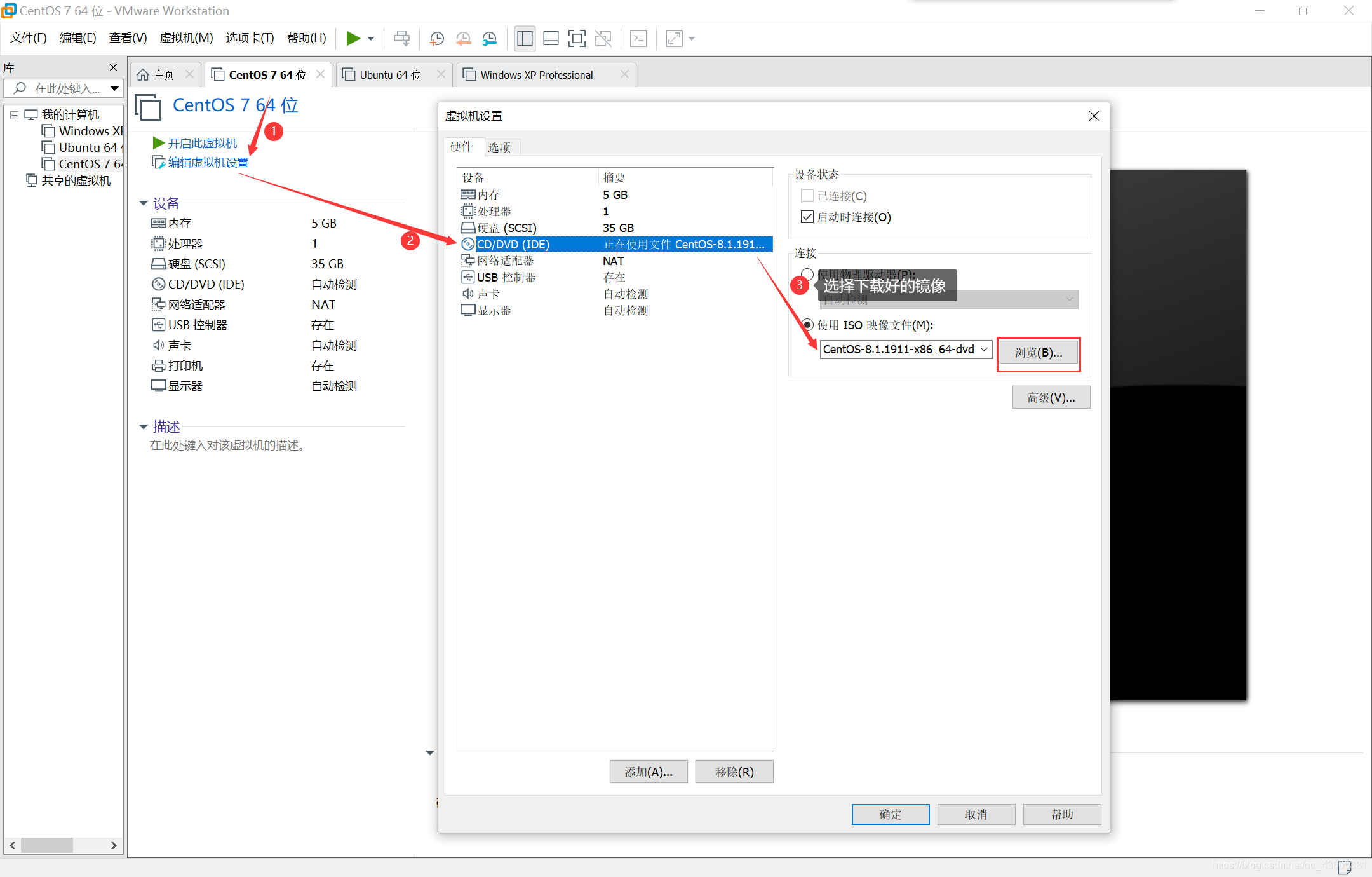Click the 移除(R) remove hardware button

pos(734,772)
